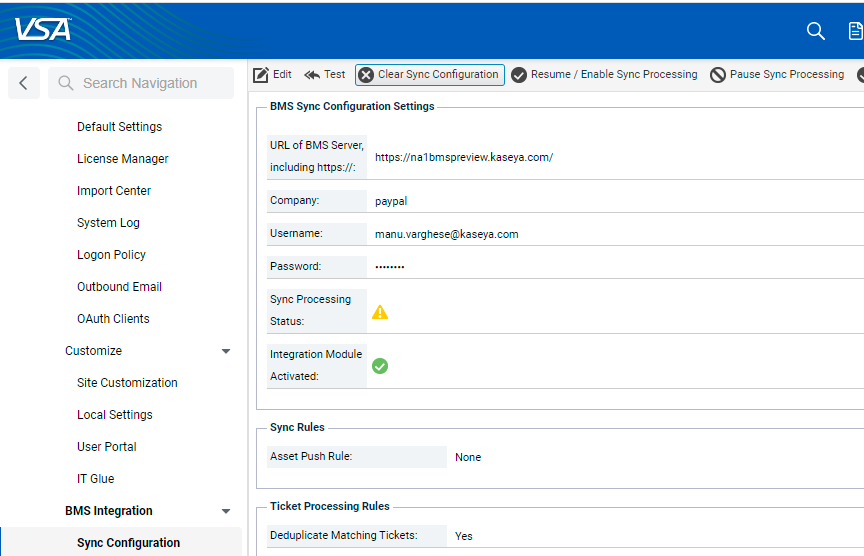Screen dimensions: 864x556
Task: Click Deduplicate Matching Tickets label
Action: coord(344,535)
